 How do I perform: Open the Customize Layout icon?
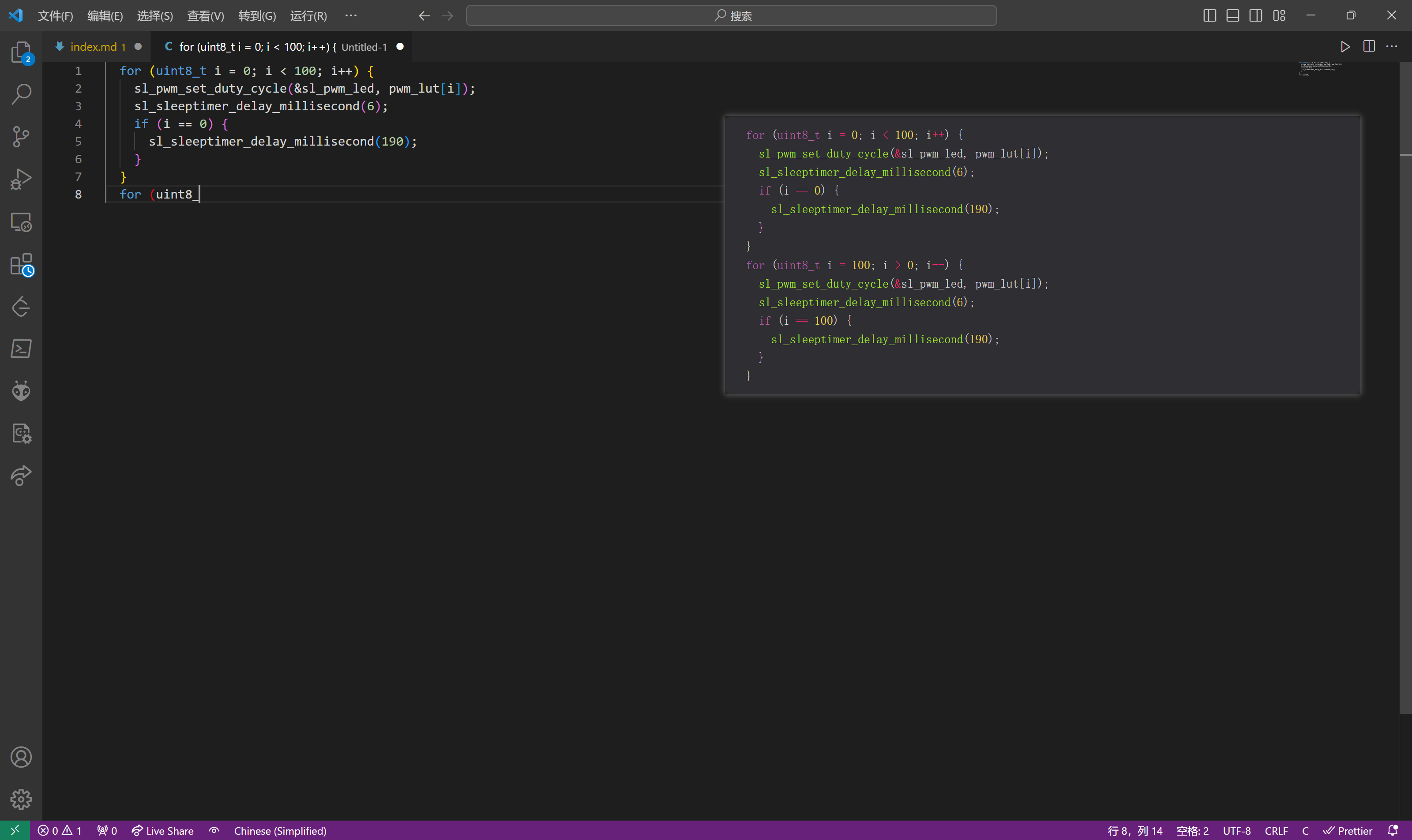tap(1279, 15)
